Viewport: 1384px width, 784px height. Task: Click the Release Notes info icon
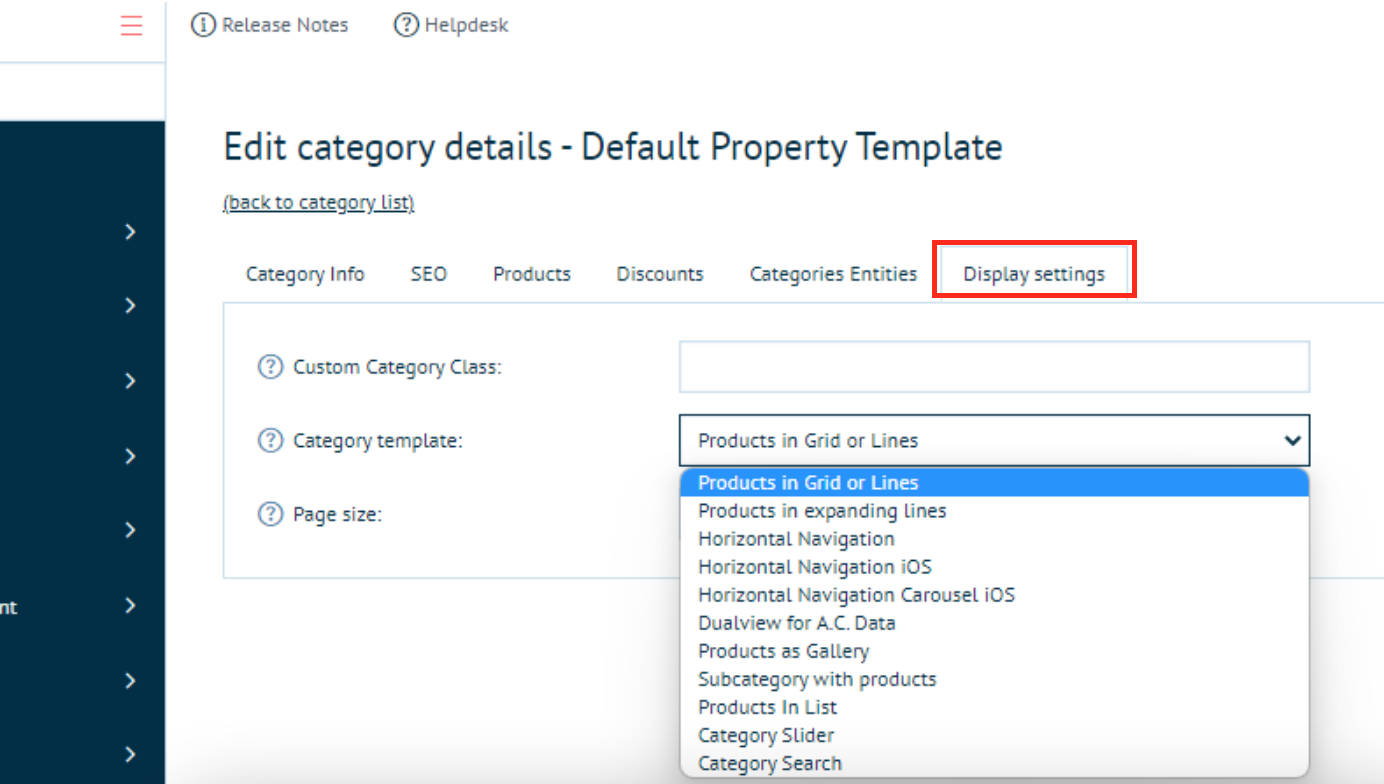pos(203,25)
